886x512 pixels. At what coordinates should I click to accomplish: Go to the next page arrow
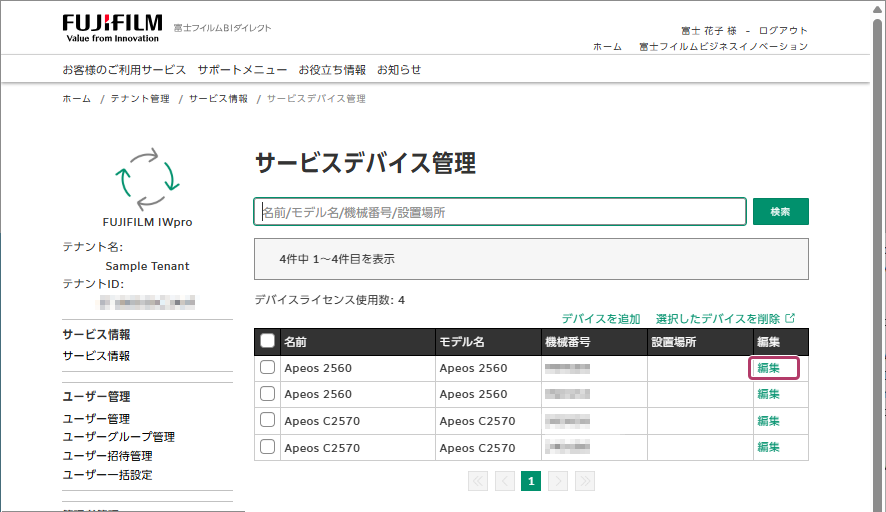558,481
